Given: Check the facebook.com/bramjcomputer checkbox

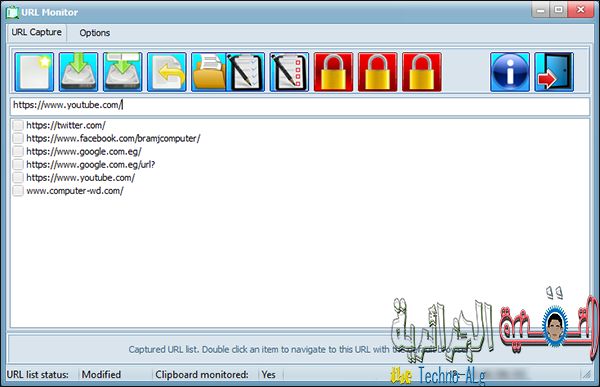Looking at the screenshot, I should coord(18,138).
